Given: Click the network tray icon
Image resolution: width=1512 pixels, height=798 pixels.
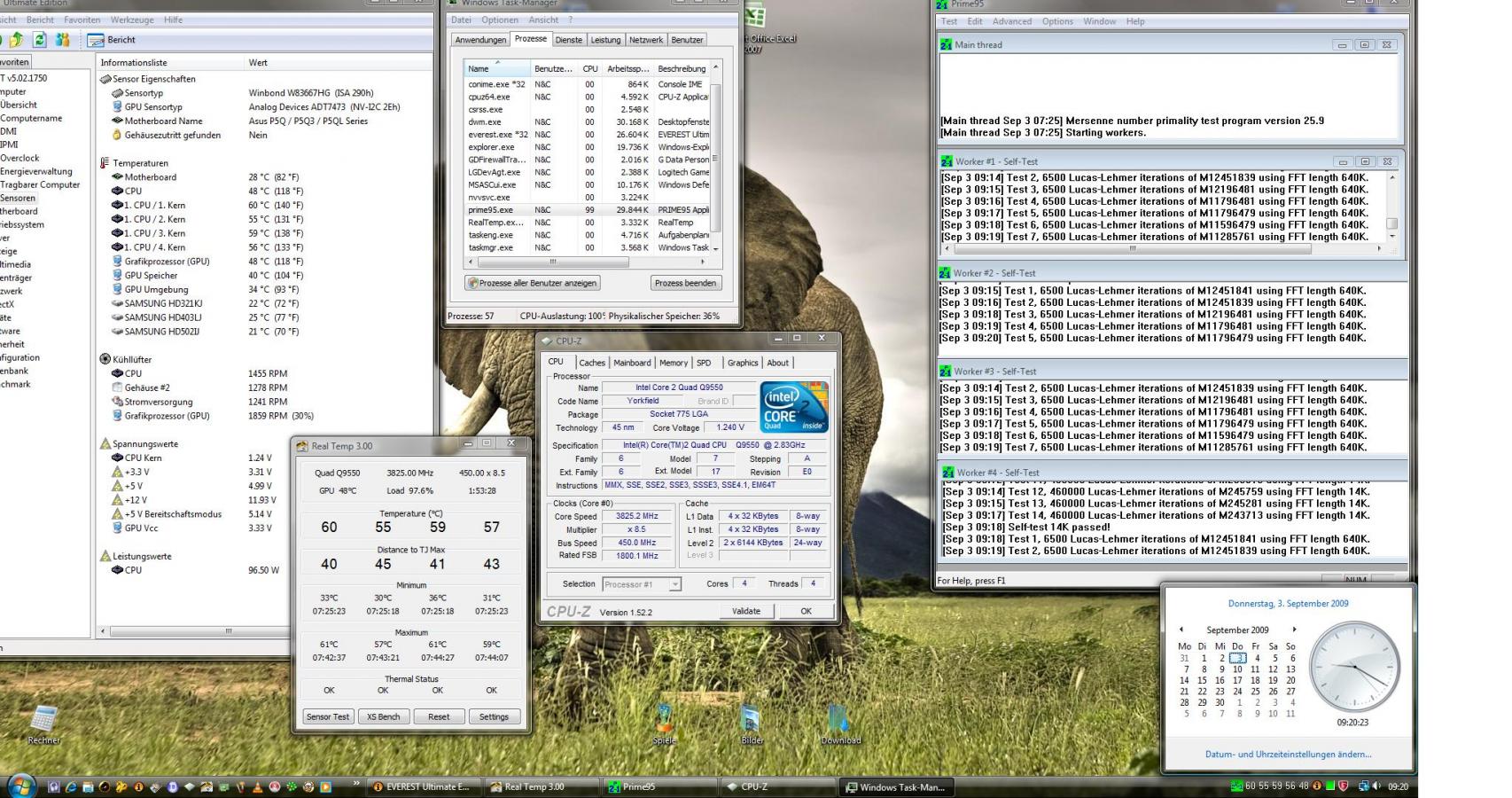Looking at the screenshot, I should [x=1362, y=786].
